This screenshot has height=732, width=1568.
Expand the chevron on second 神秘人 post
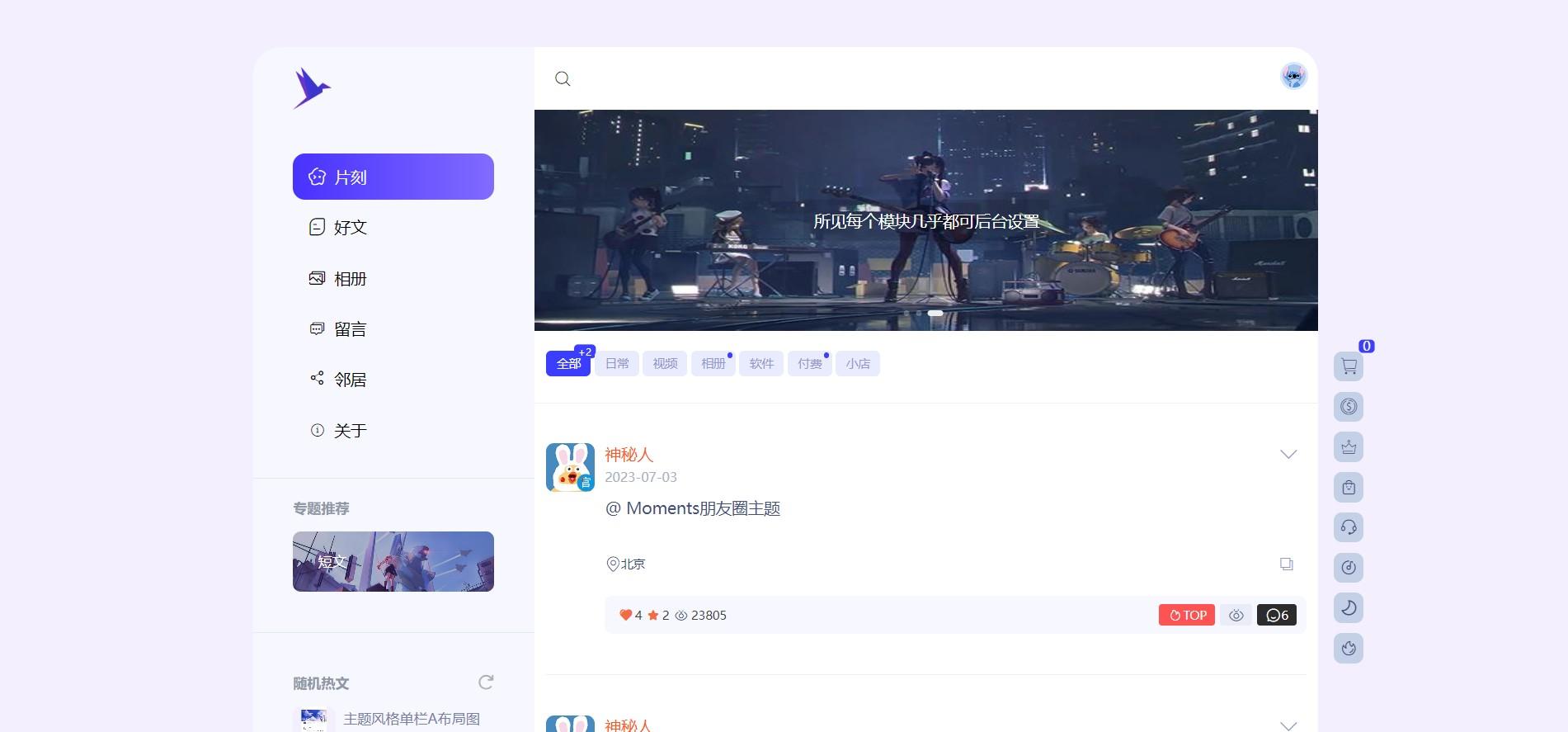coord(1288,725)
